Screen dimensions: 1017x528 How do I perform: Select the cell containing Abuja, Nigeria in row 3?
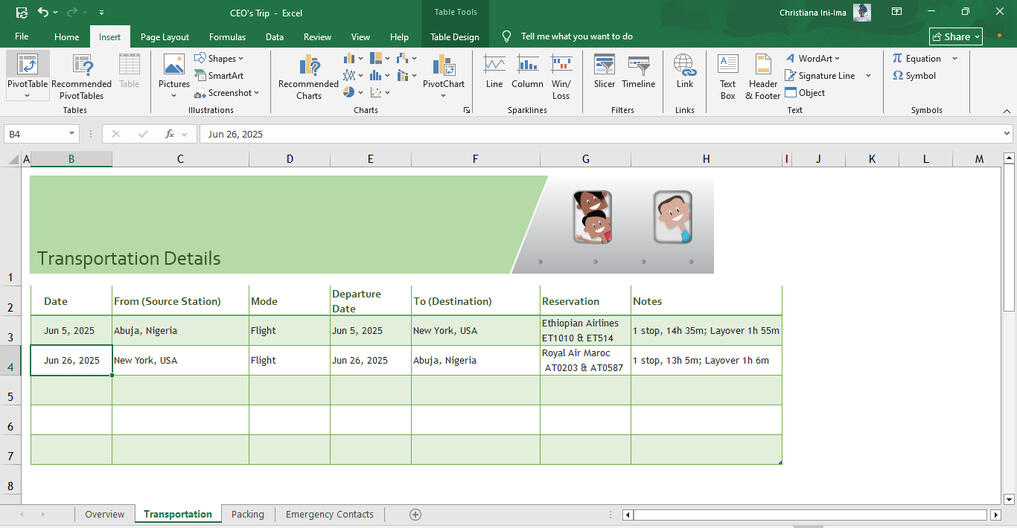coord(180,330)
